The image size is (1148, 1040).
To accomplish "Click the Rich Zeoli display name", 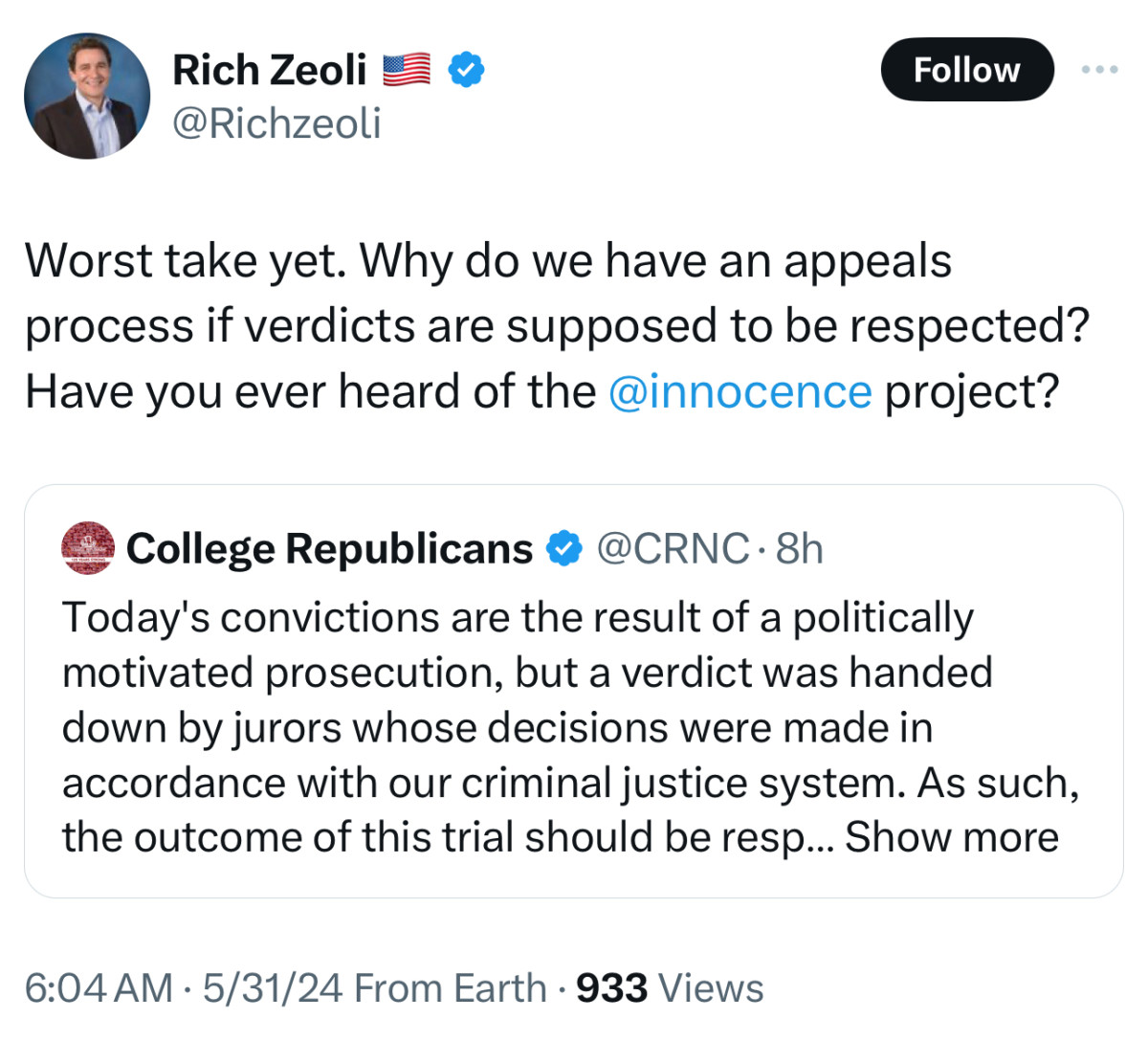I will tap(270, 68).
